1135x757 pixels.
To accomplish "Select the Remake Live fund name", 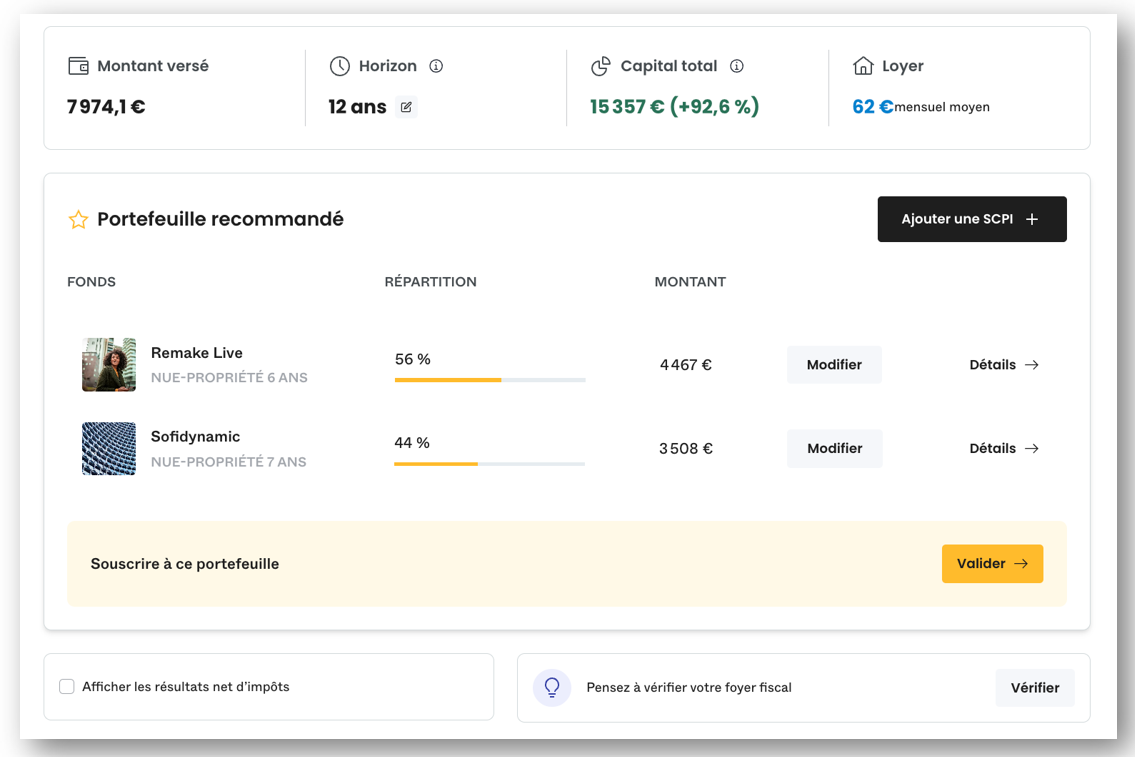I will (x=197, y=353).
